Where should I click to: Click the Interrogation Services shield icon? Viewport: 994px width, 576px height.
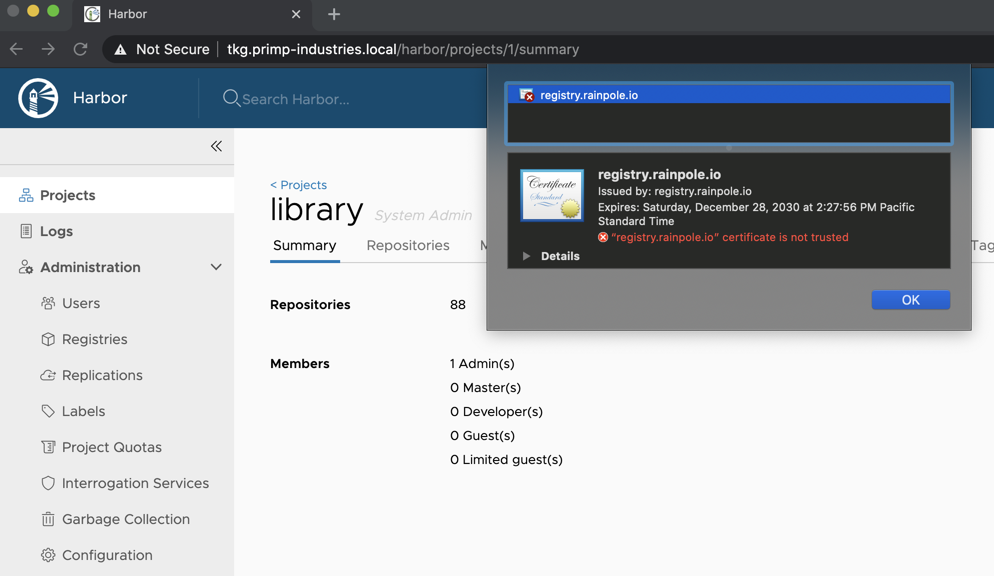pos(48,483)
